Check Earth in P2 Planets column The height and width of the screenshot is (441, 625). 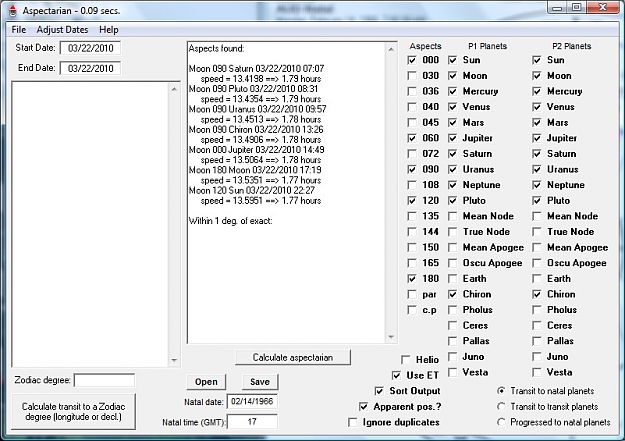click(x=537, y=279)
